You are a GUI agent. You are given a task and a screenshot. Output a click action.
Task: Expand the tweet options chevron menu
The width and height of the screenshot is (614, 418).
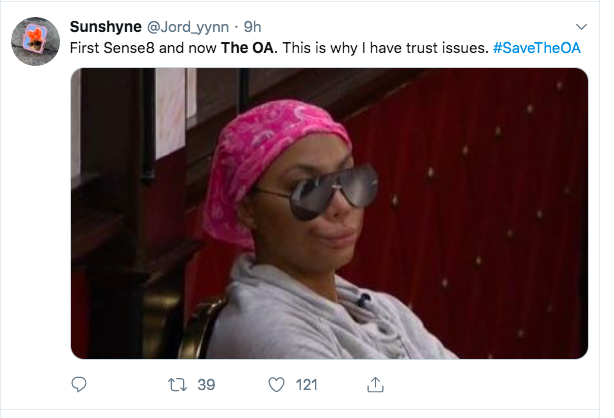click(x=581, y=27)
